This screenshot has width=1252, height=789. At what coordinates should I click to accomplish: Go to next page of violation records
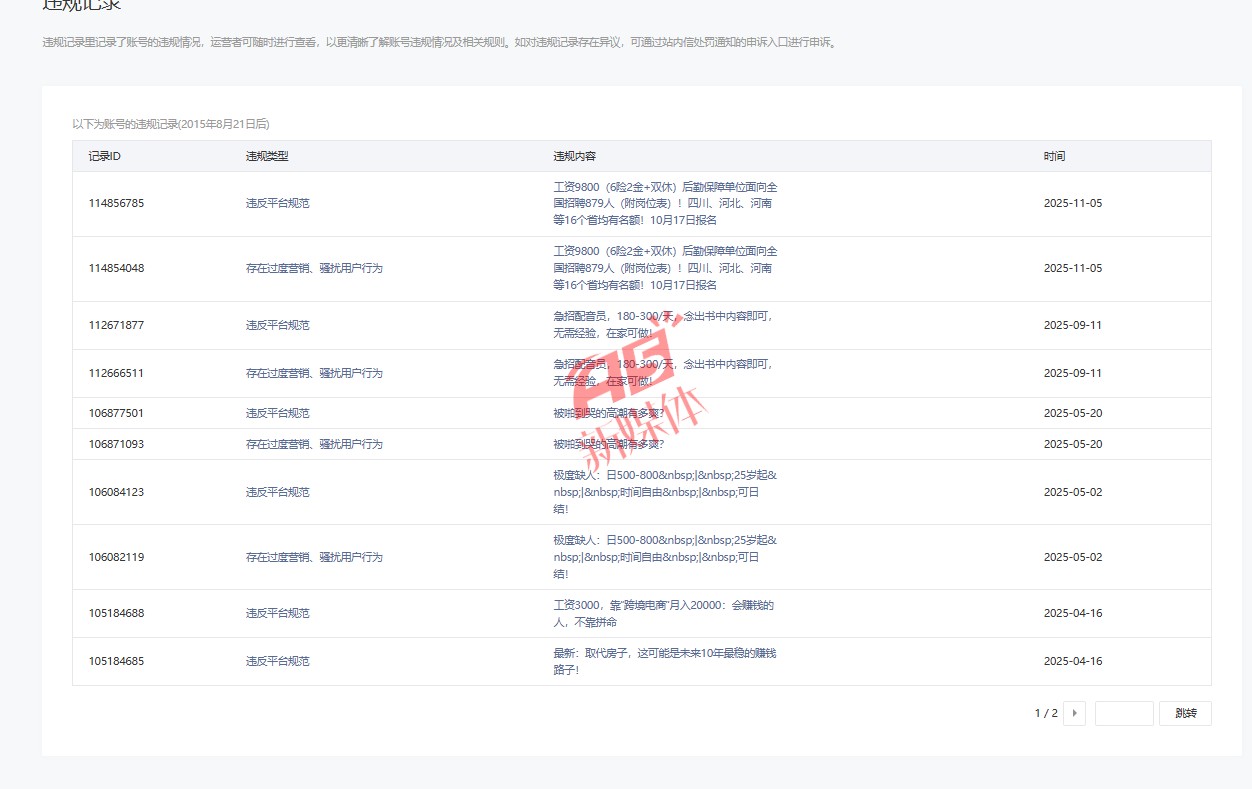click(x=1075, y=713)
